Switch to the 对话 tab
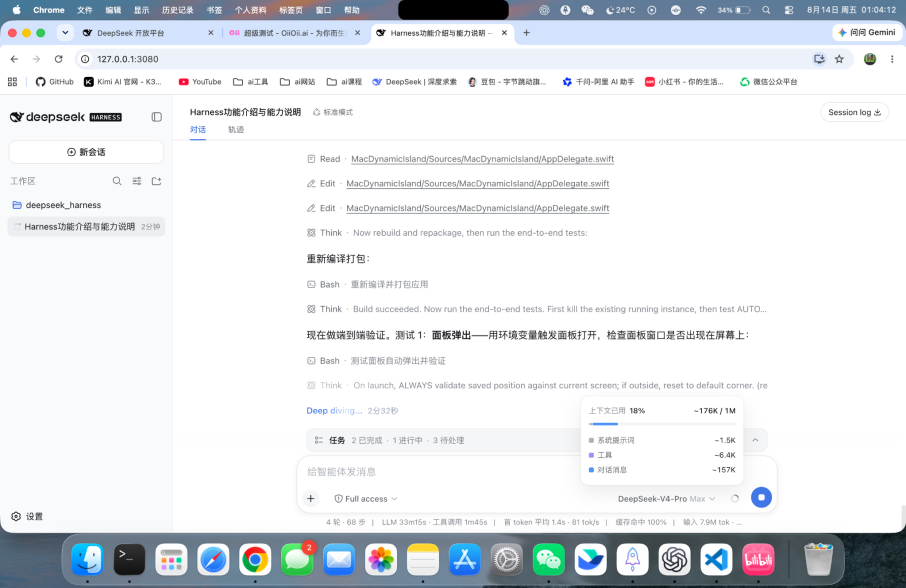This screenshot has height=588, width=906. (x=198, y=129)
